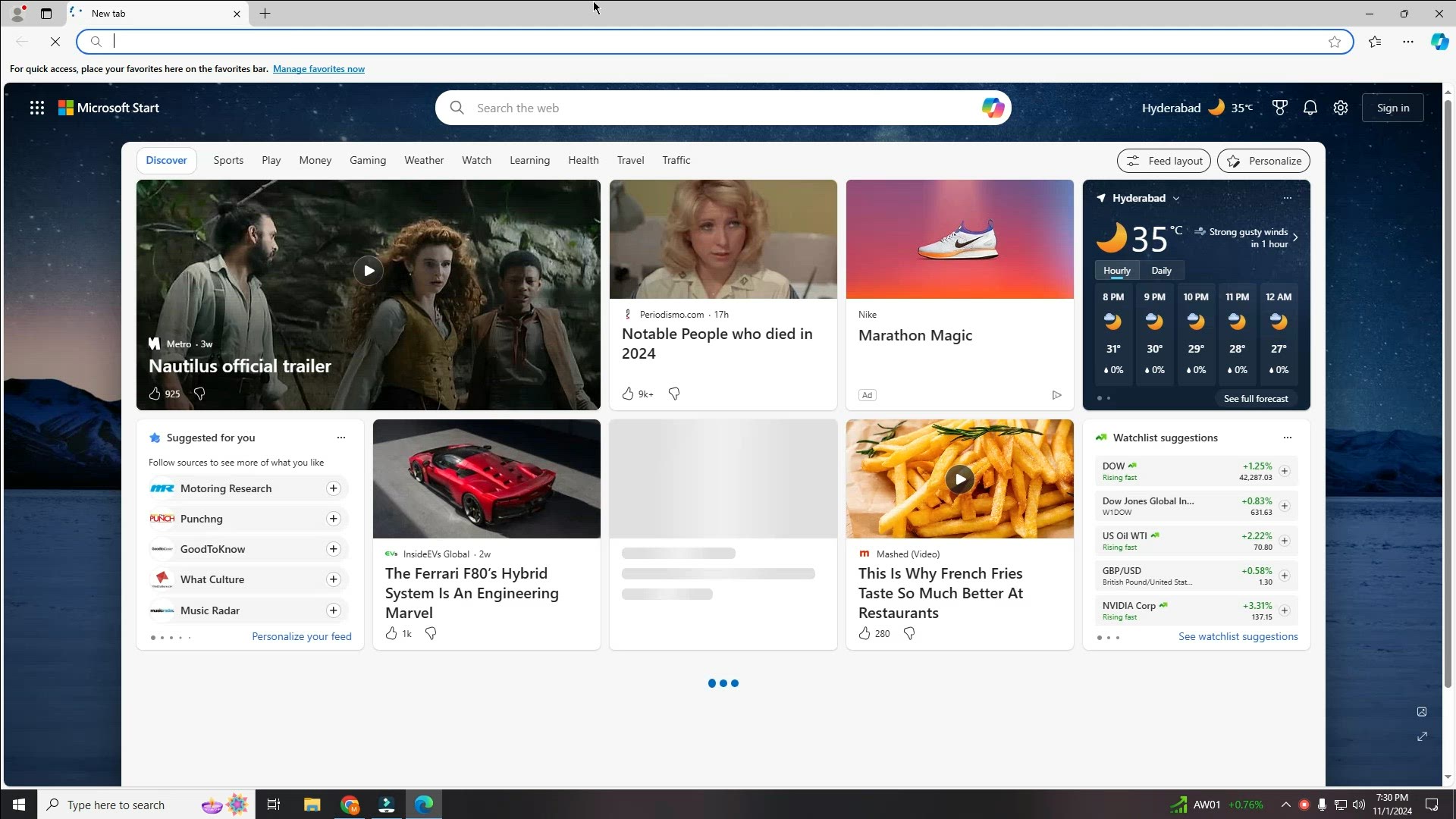Like the Notable People who died article
Screen dimensions: 1456x819
(x=628, y=394)
